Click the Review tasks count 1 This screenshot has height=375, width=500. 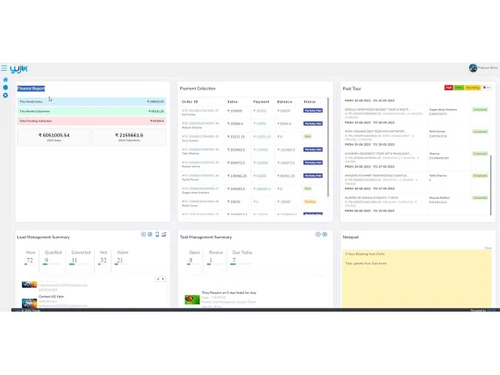coord(210,260)
